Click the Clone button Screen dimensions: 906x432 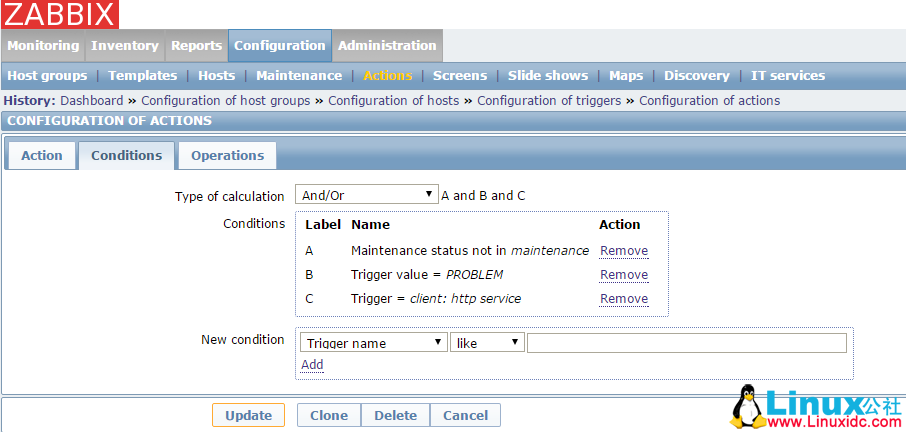329,416
